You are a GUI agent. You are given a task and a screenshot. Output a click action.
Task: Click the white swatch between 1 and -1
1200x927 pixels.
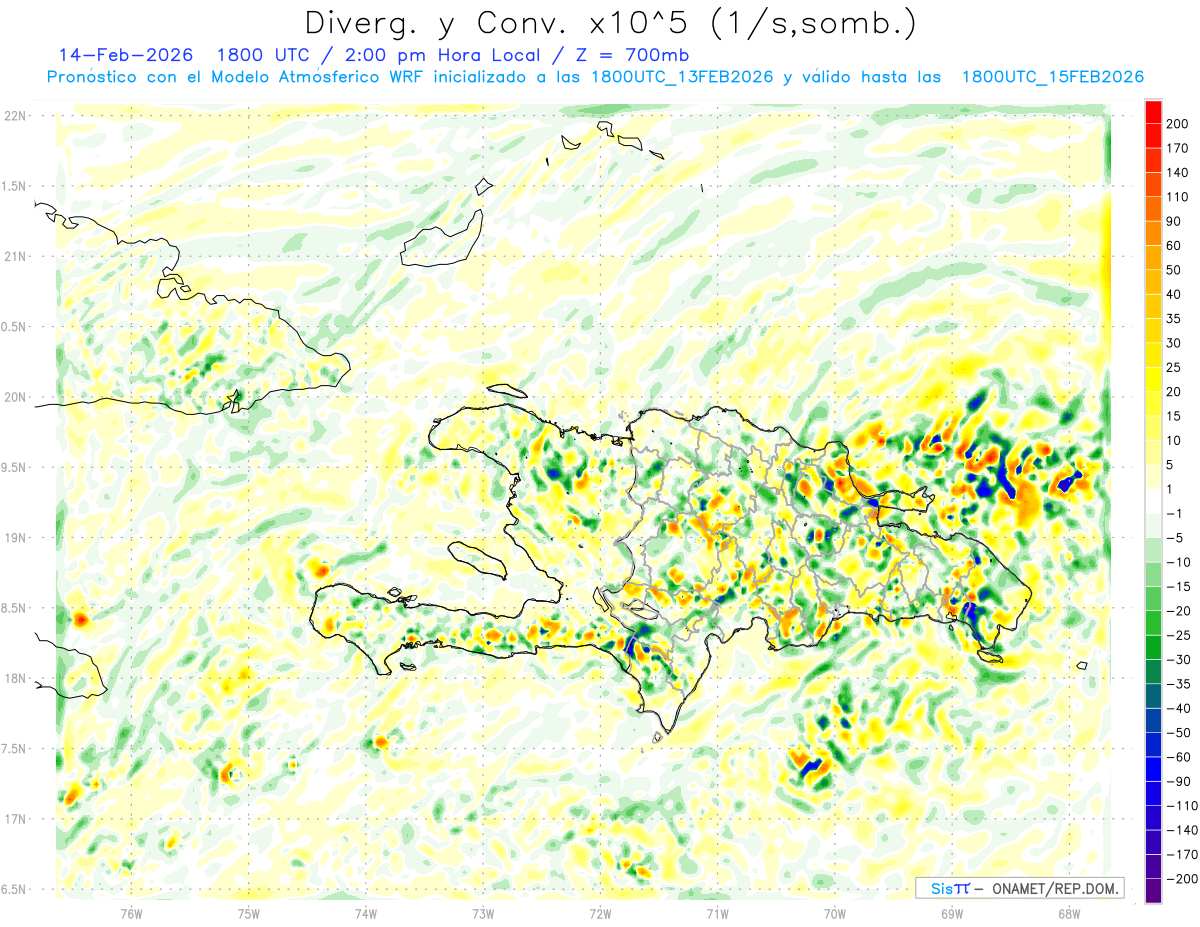pos(1153,501)
